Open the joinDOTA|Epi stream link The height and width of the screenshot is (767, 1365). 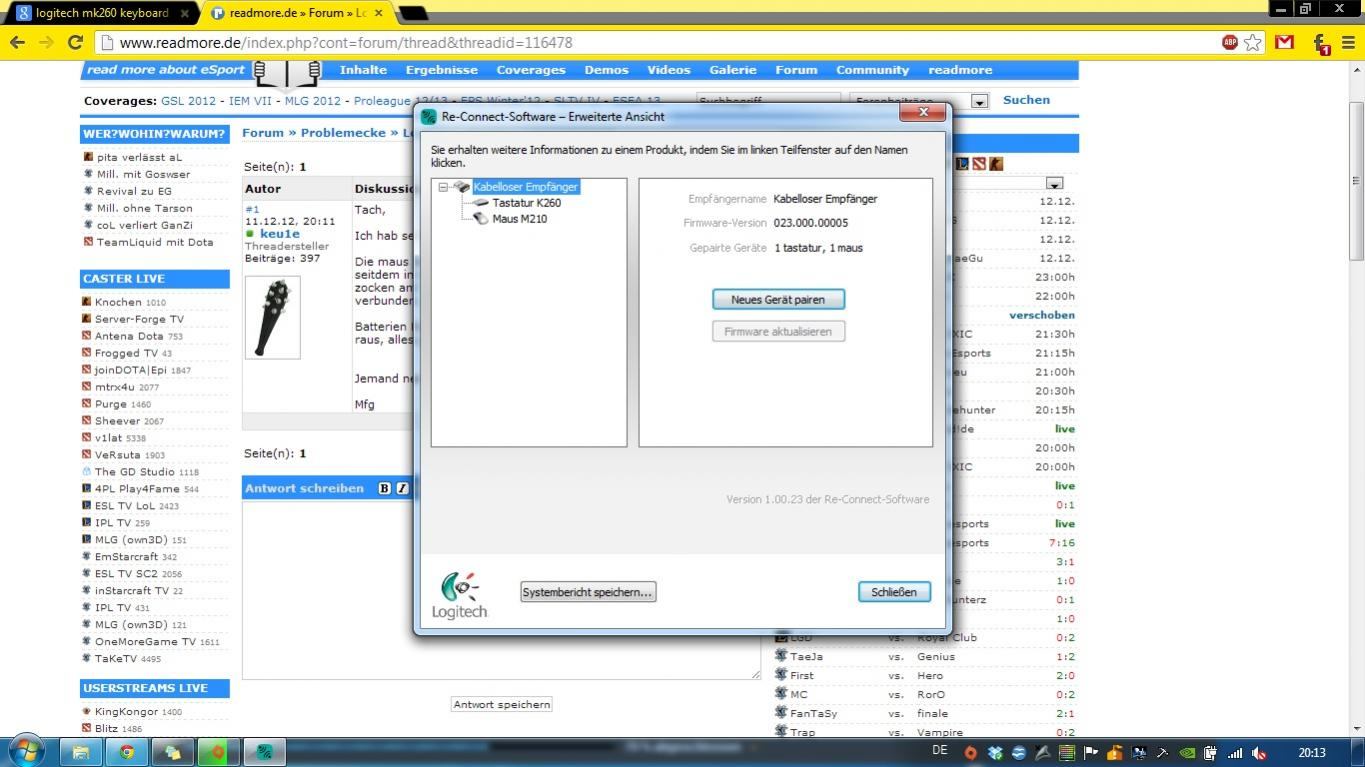pos(130,370)
